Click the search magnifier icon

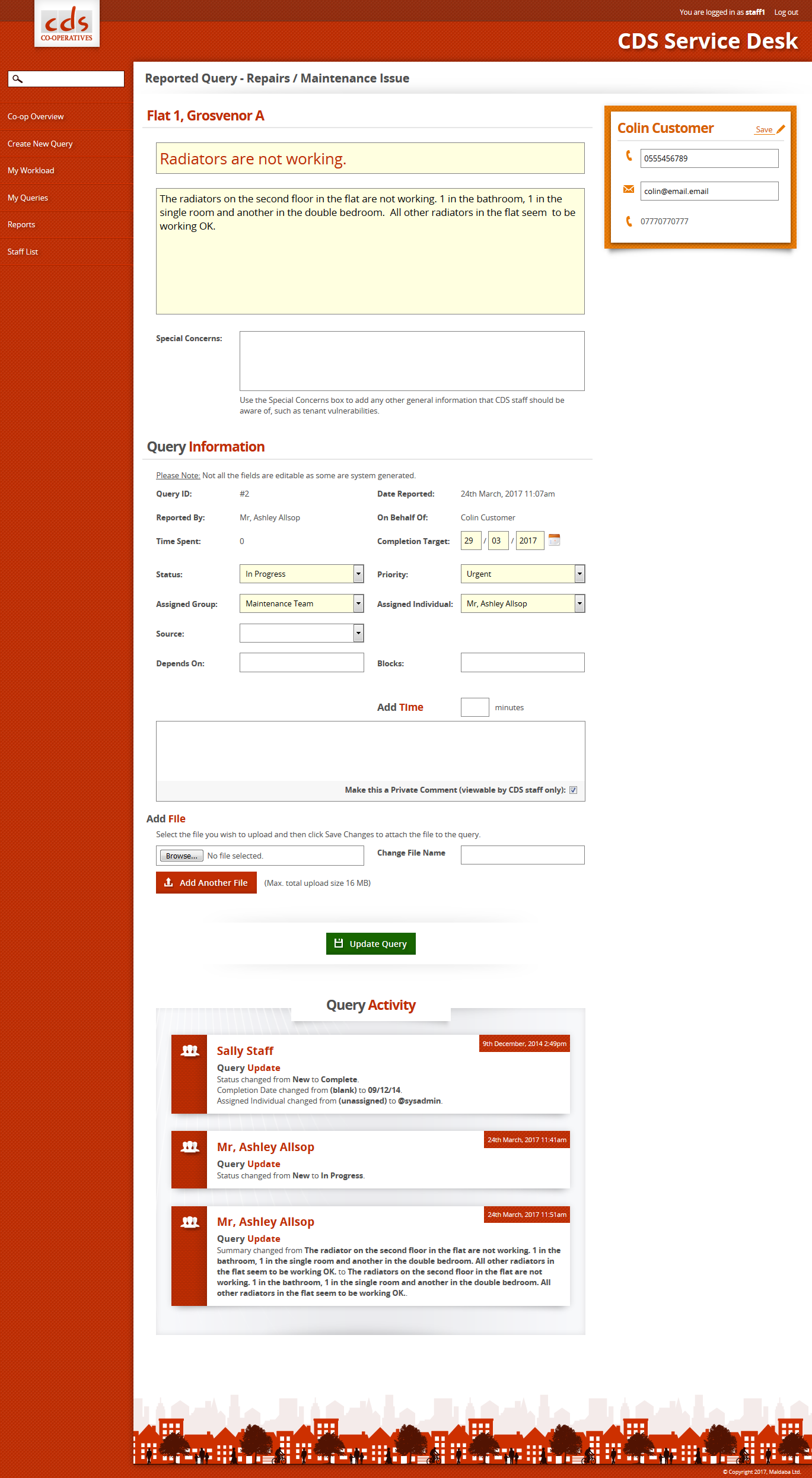(x=18, y=79)
